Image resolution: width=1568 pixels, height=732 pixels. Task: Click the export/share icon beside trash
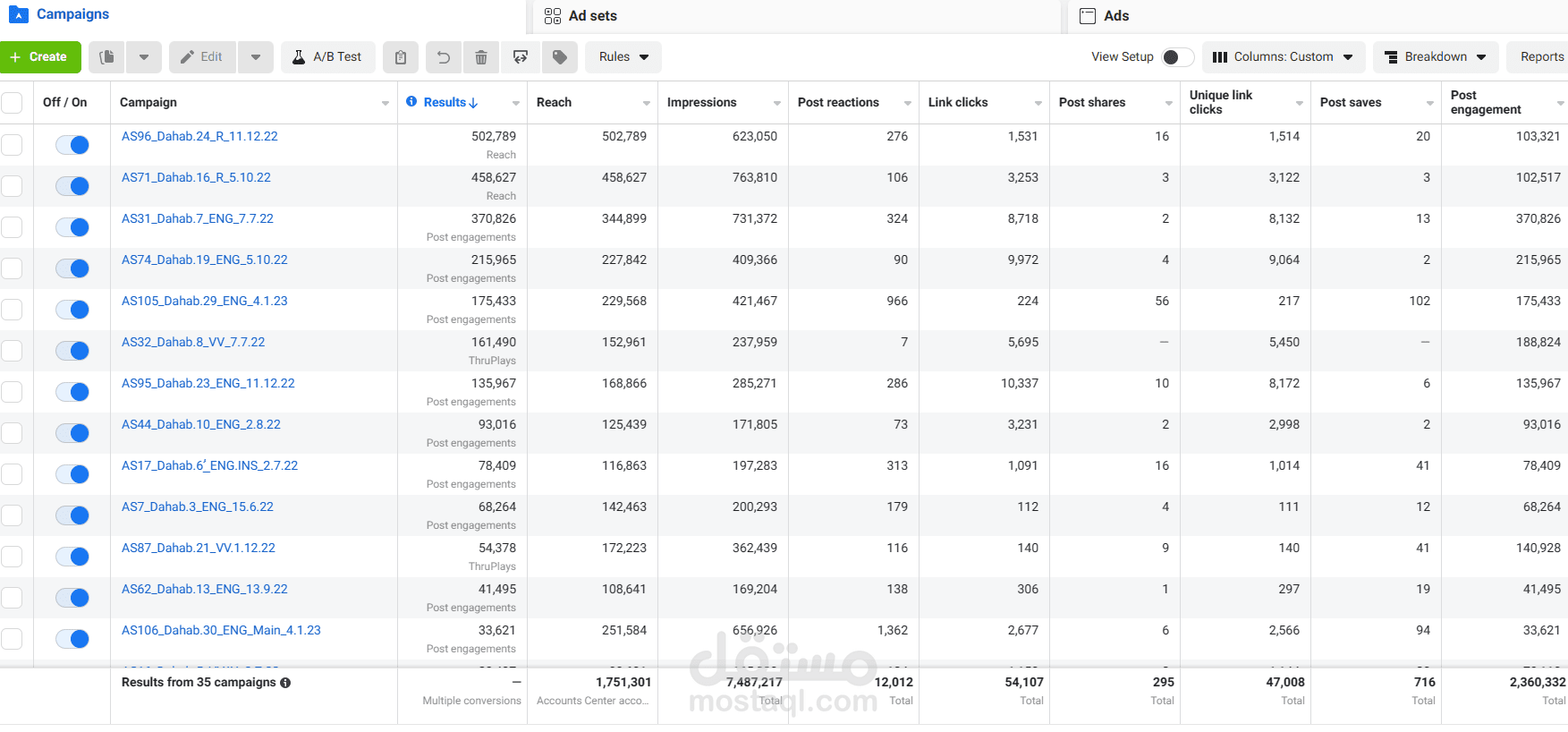click(x=521, y=57)
